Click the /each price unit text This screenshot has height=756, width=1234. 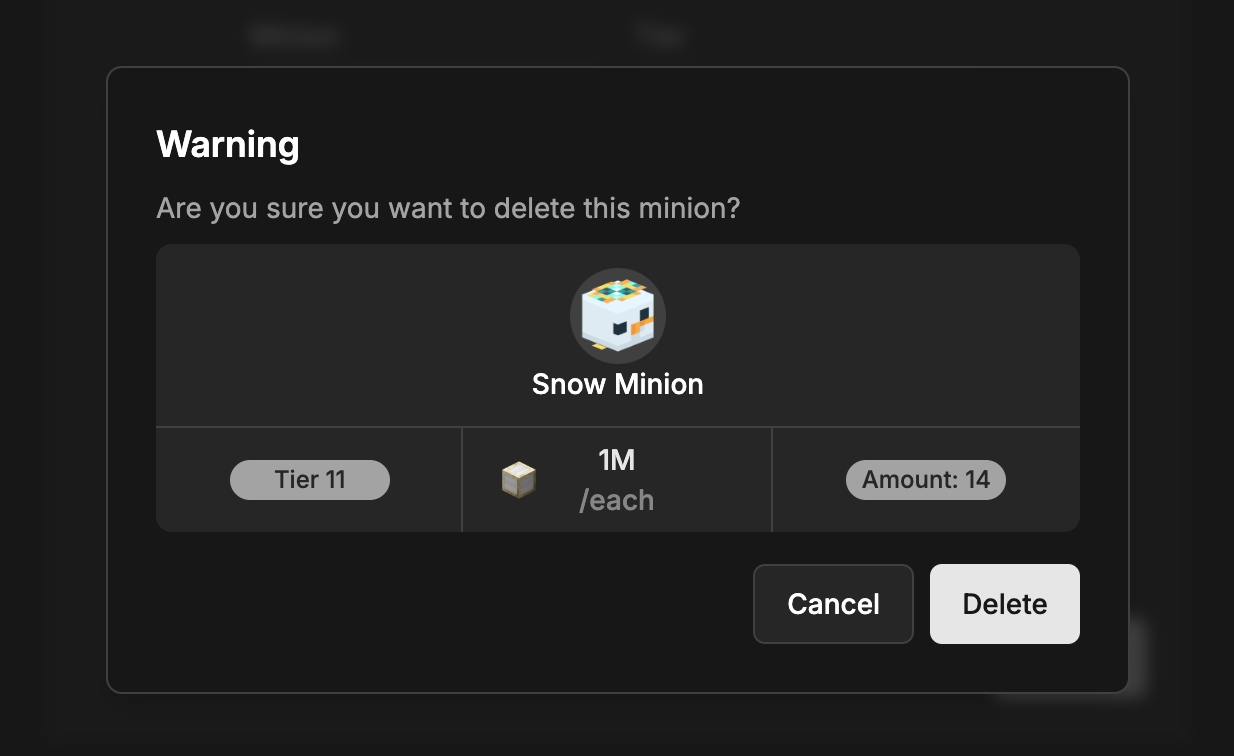[x=616, y=500]
